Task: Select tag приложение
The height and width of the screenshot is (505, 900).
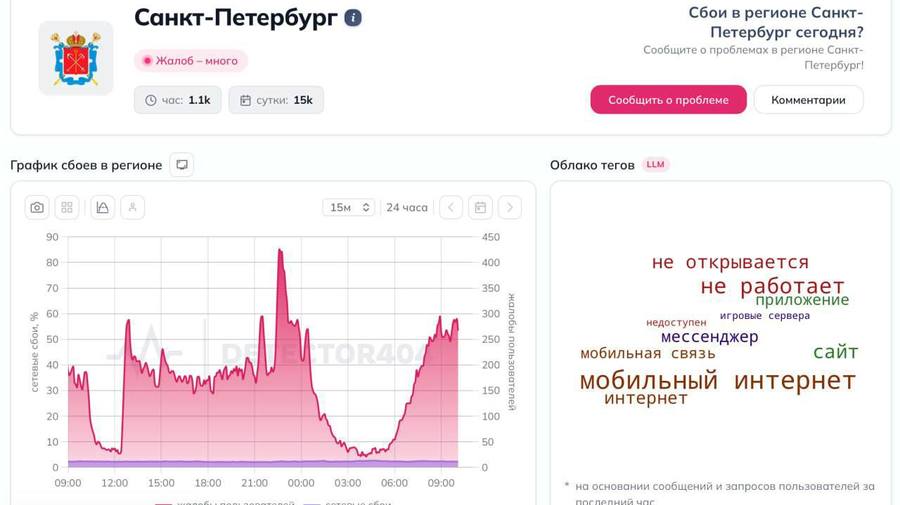Action: tap(802, 300)
